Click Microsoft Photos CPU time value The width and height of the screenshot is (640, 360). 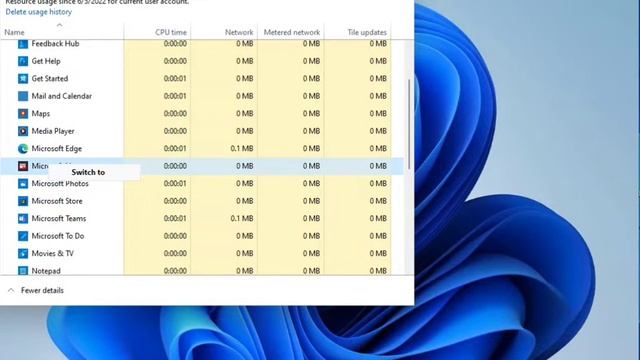(175, 184)
